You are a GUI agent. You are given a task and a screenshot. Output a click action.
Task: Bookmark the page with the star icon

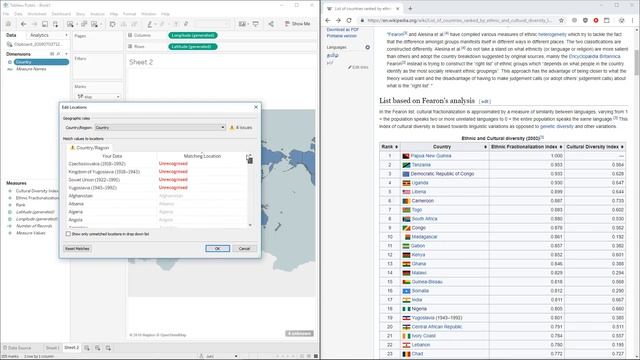[562, 20]
